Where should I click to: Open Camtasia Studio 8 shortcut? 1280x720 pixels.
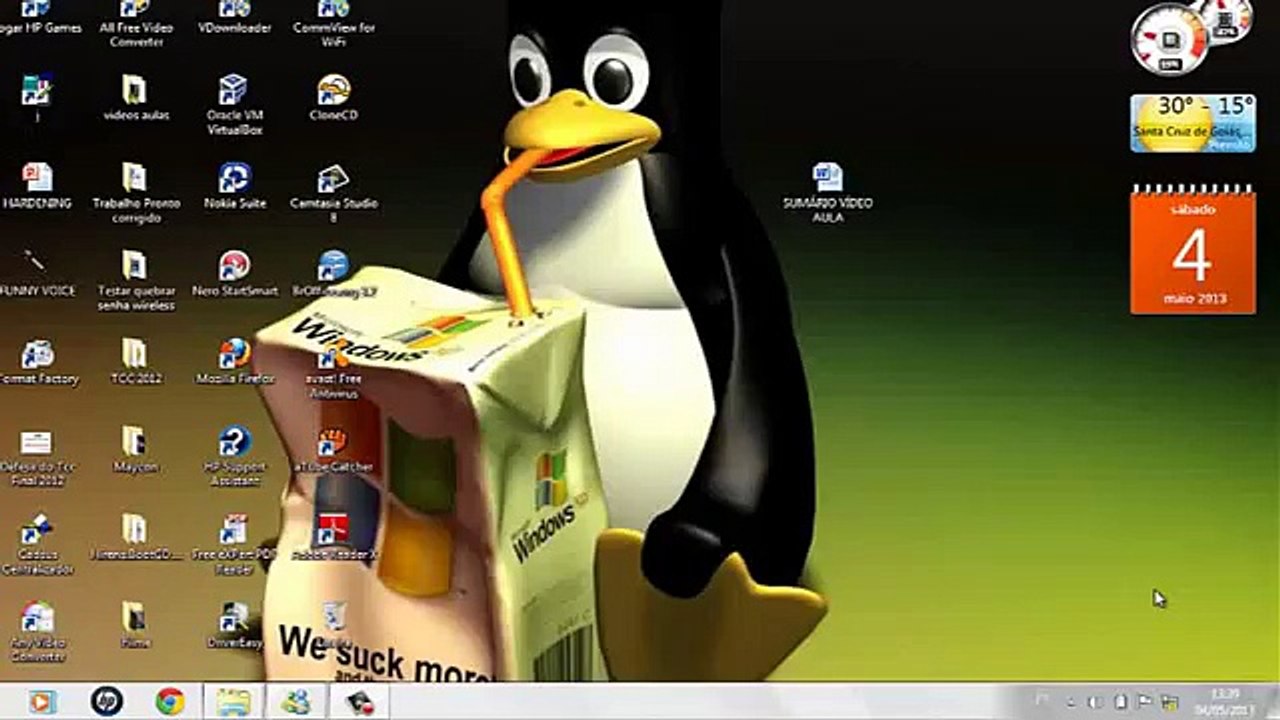click(333, 193)
